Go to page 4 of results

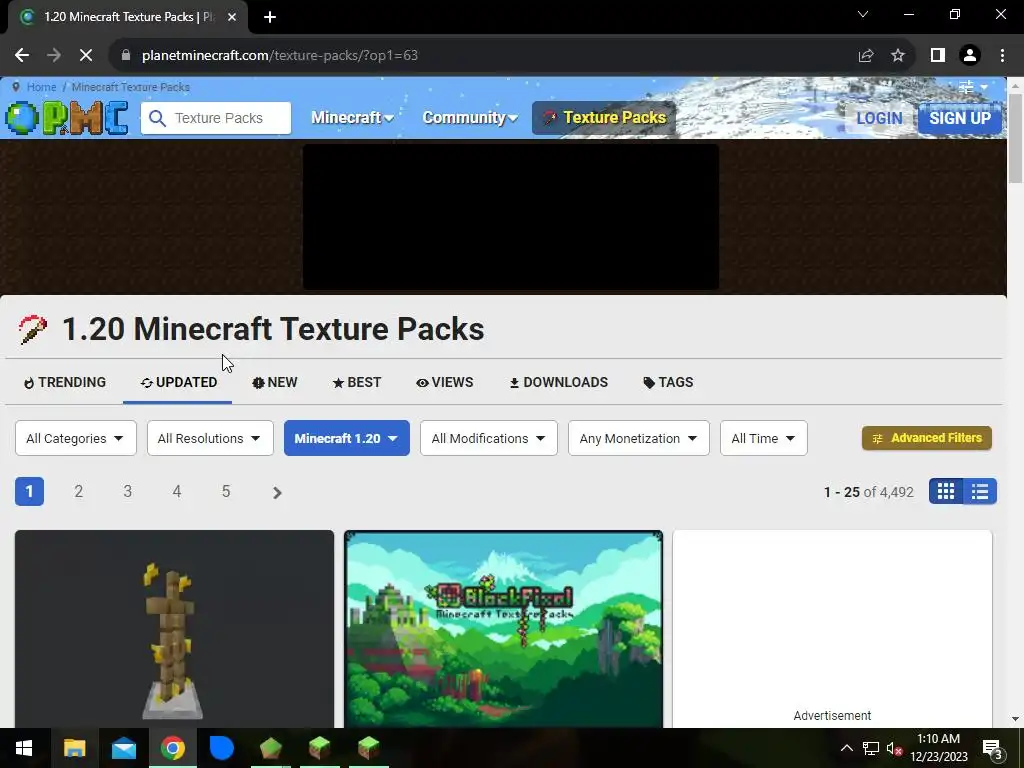point(177,492)
